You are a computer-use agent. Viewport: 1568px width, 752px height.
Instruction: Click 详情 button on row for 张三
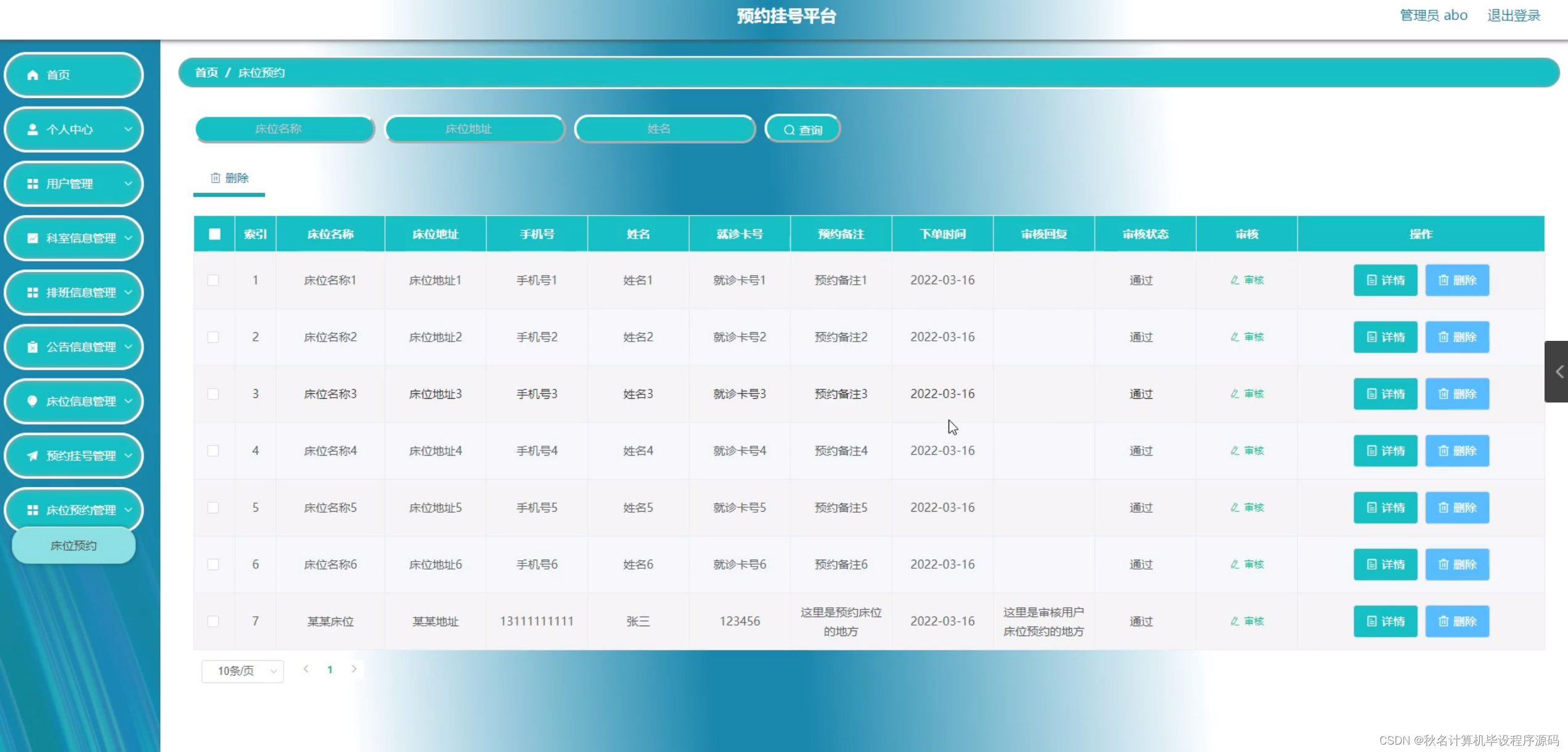tap(1385, 621)
